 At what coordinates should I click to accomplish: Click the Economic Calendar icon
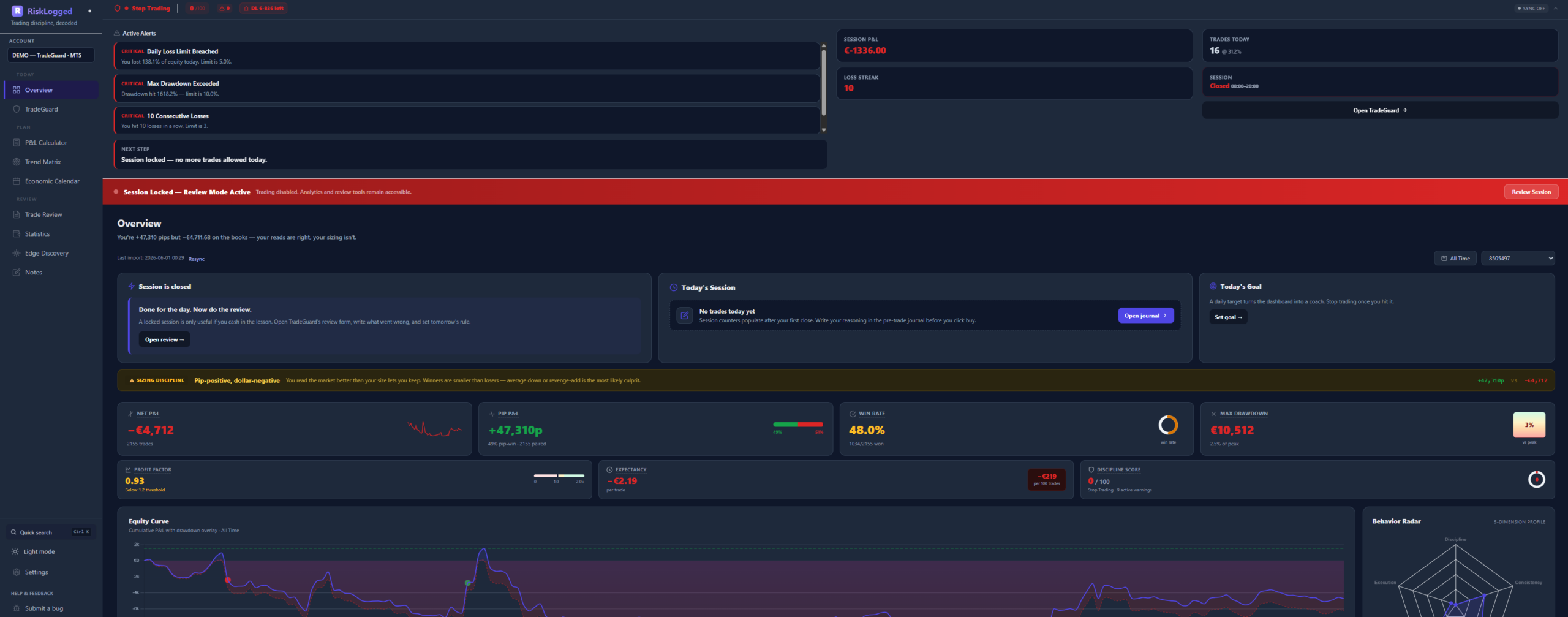17,181
